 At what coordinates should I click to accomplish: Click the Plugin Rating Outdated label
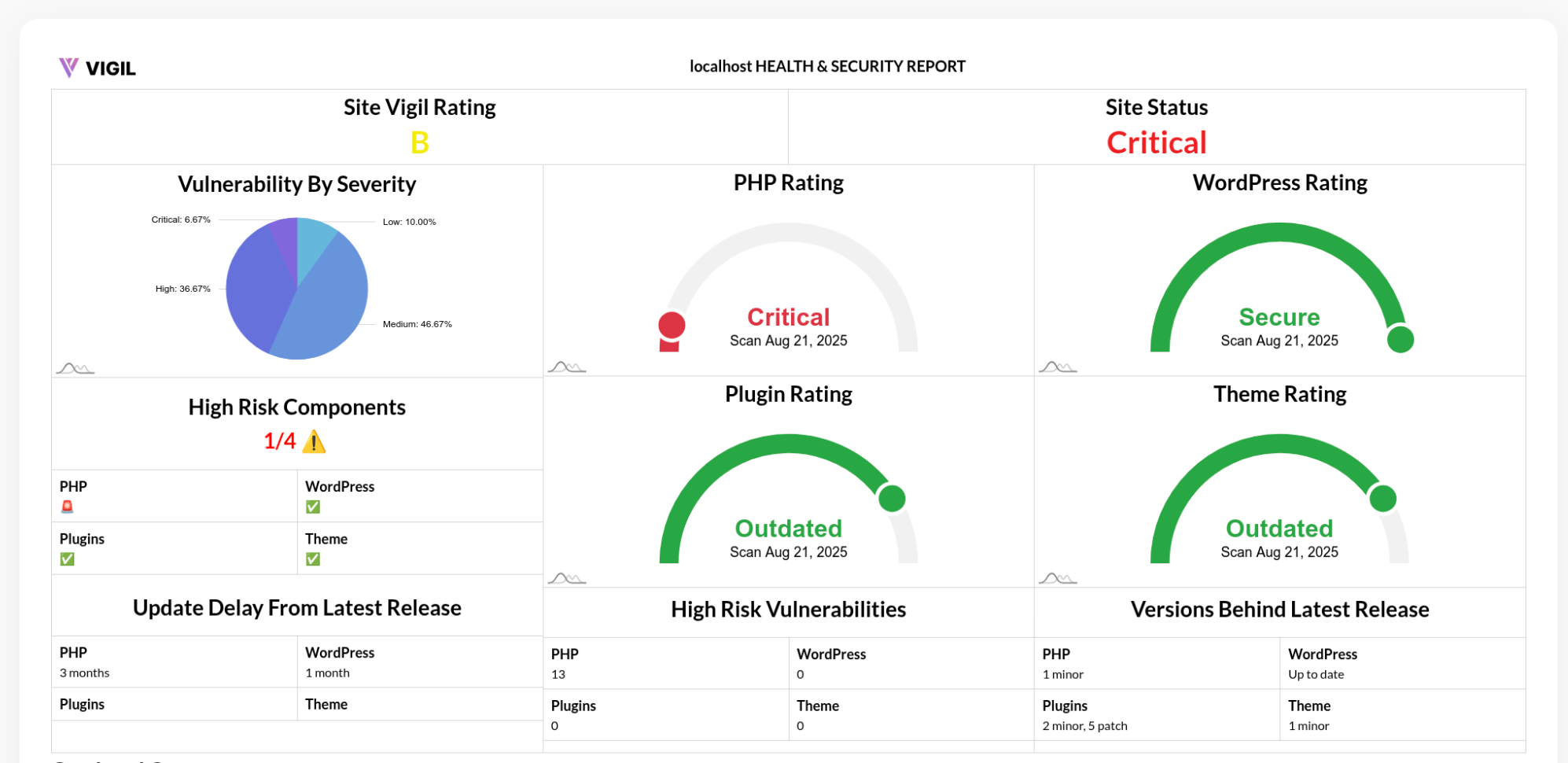pyautogui.click(x=788, y=528)
